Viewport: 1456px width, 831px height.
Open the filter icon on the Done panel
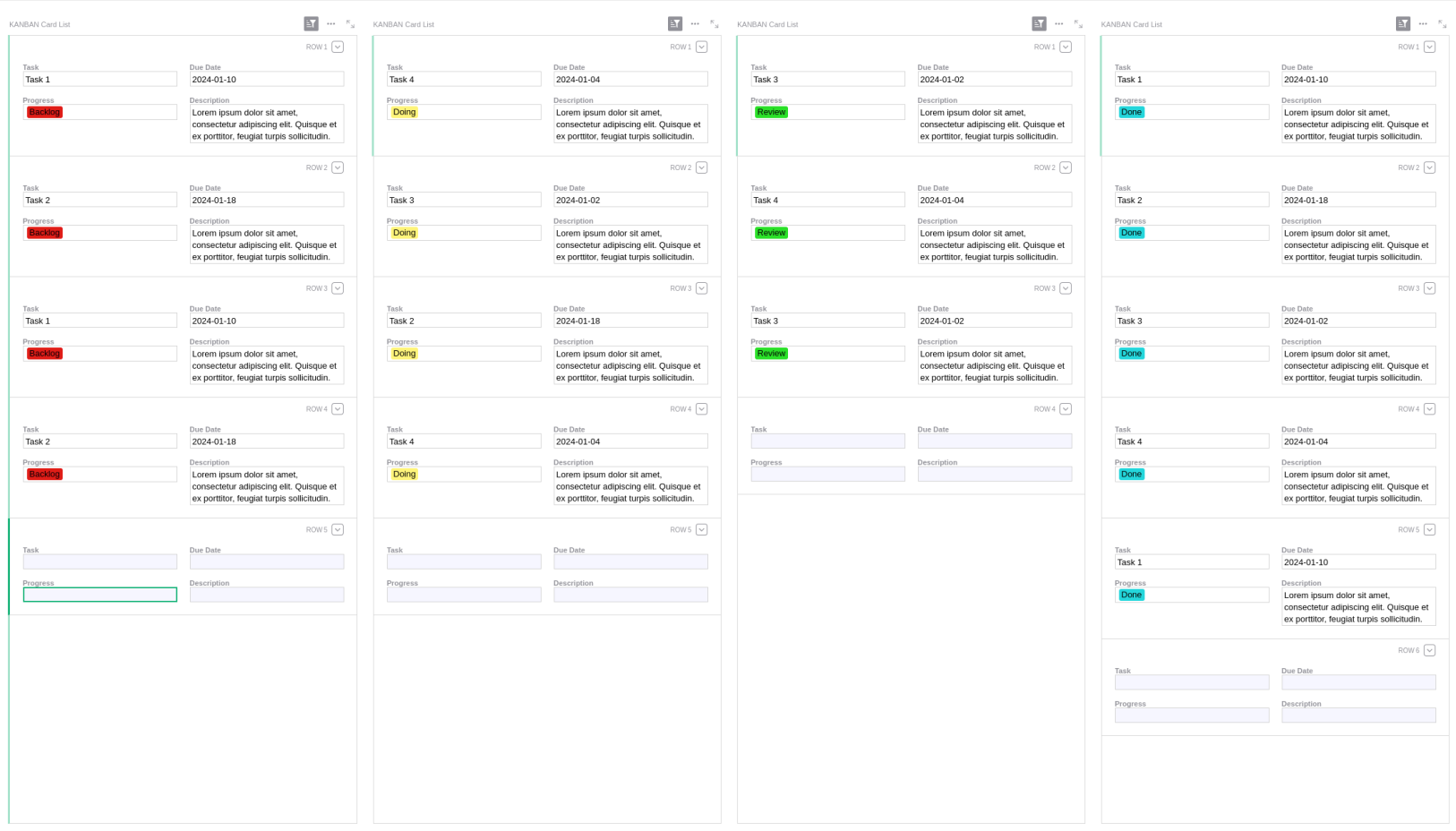pyautogui.click(x=1403, y=23)
